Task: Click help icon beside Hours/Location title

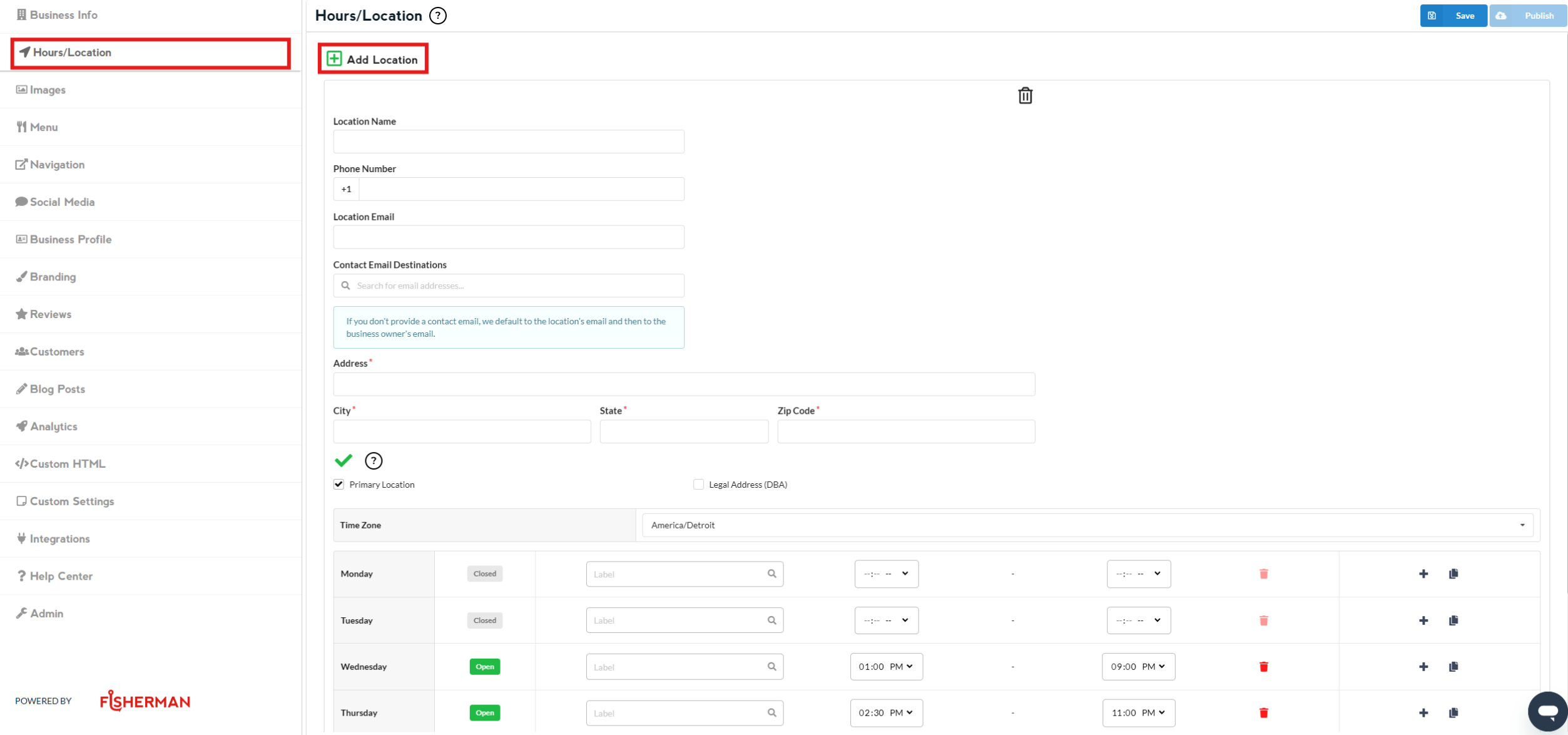Action: pos(438,16)
